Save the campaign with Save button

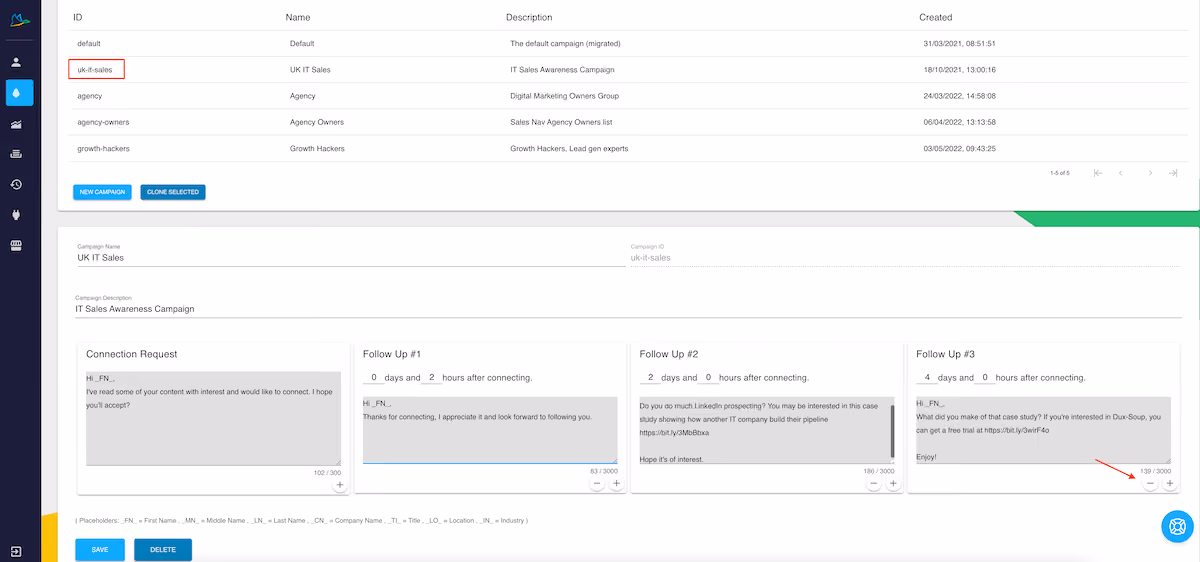coord(100,550)
